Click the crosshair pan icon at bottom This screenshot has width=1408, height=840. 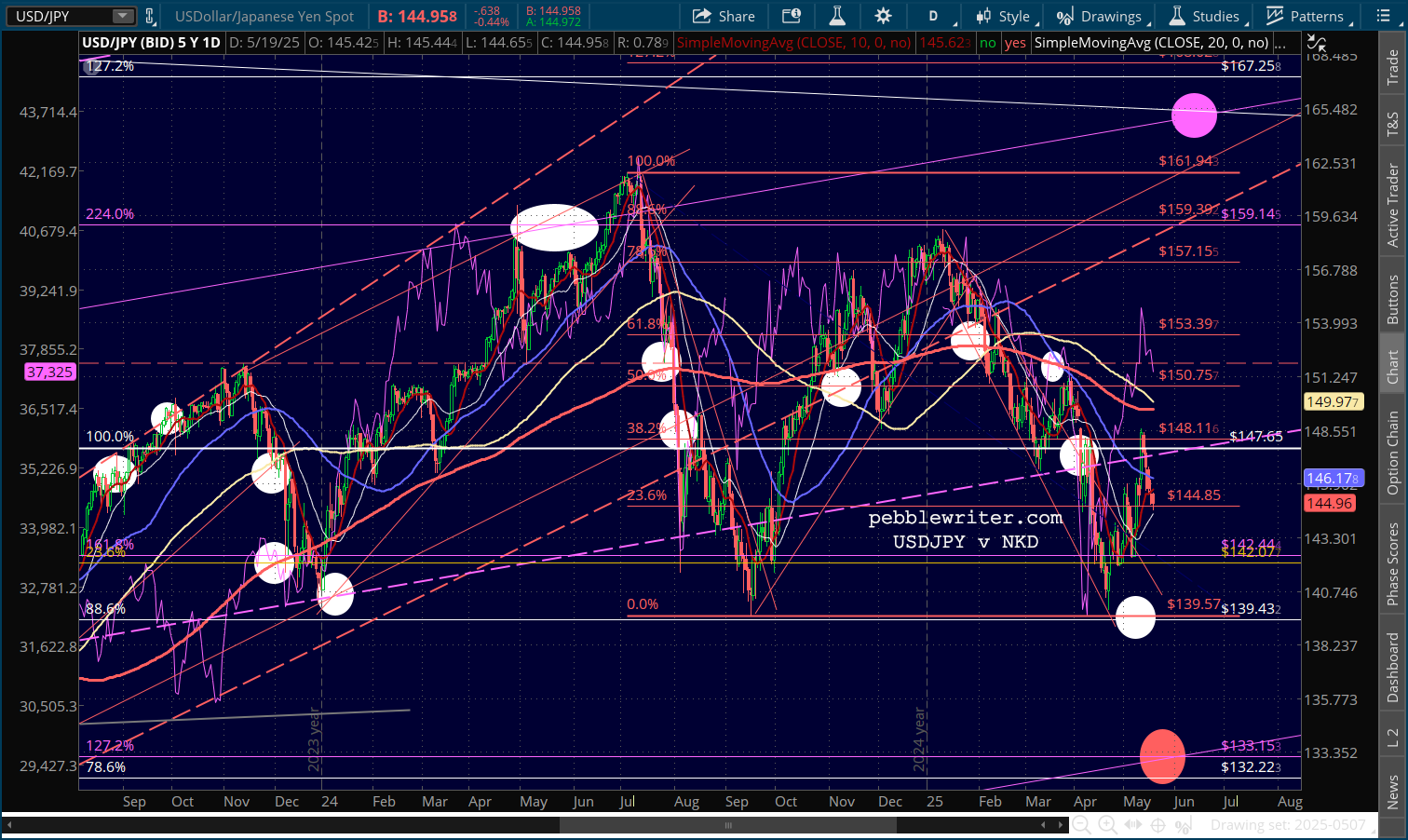(x=1158, y=825)
